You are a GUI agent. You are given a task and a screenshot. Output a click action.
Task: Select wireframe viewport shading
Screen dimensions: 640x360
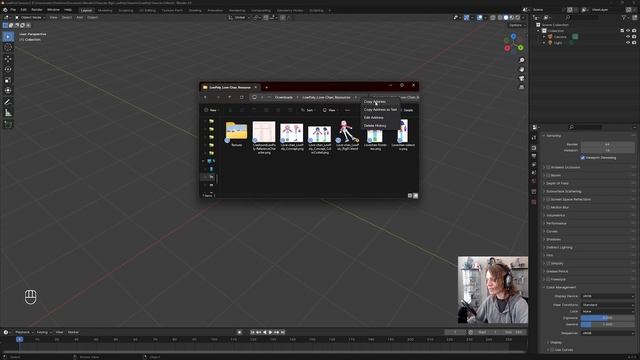point(500,18)
